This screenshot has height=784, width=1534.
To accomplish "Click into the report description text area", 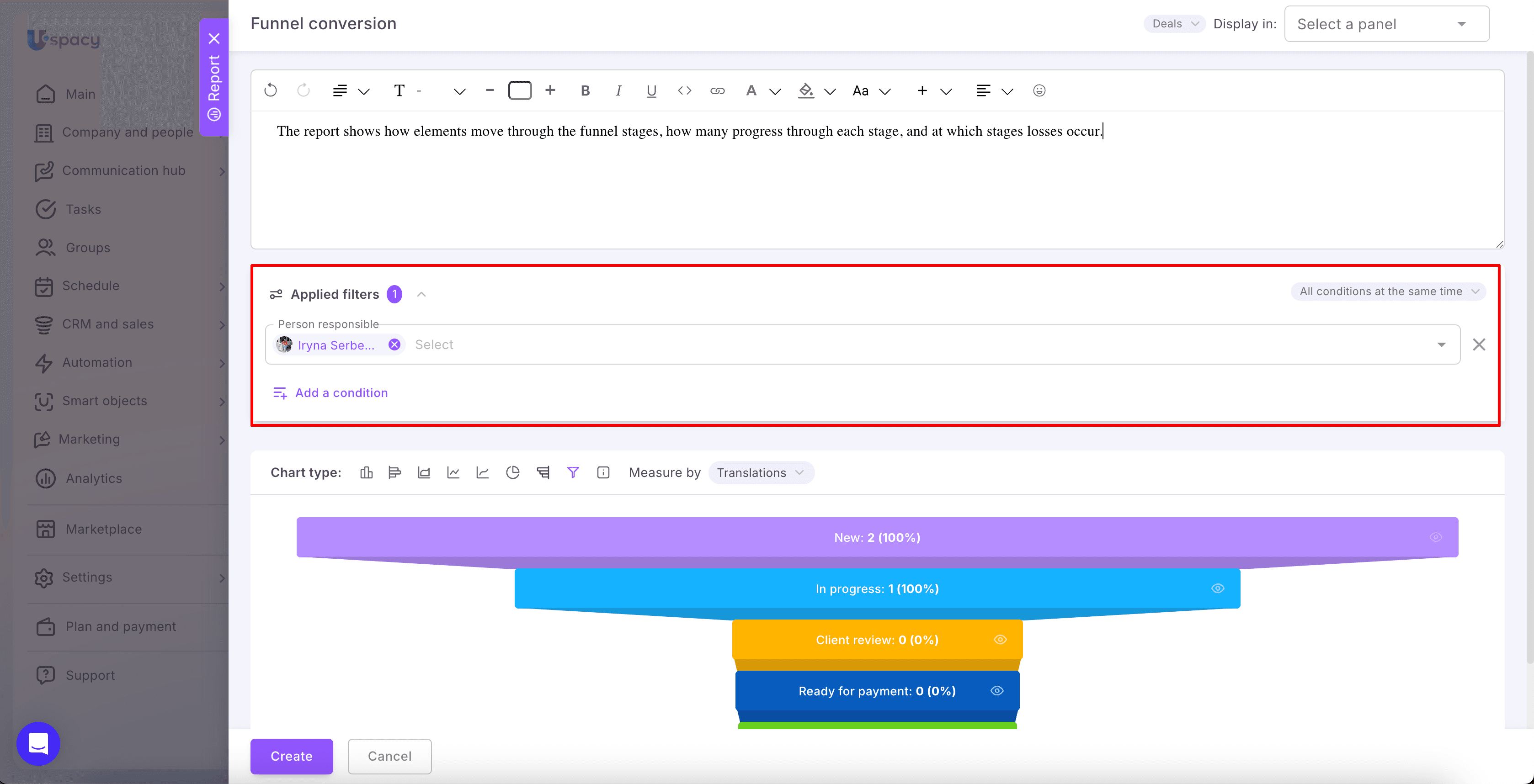I will click(x=877, y=180).
